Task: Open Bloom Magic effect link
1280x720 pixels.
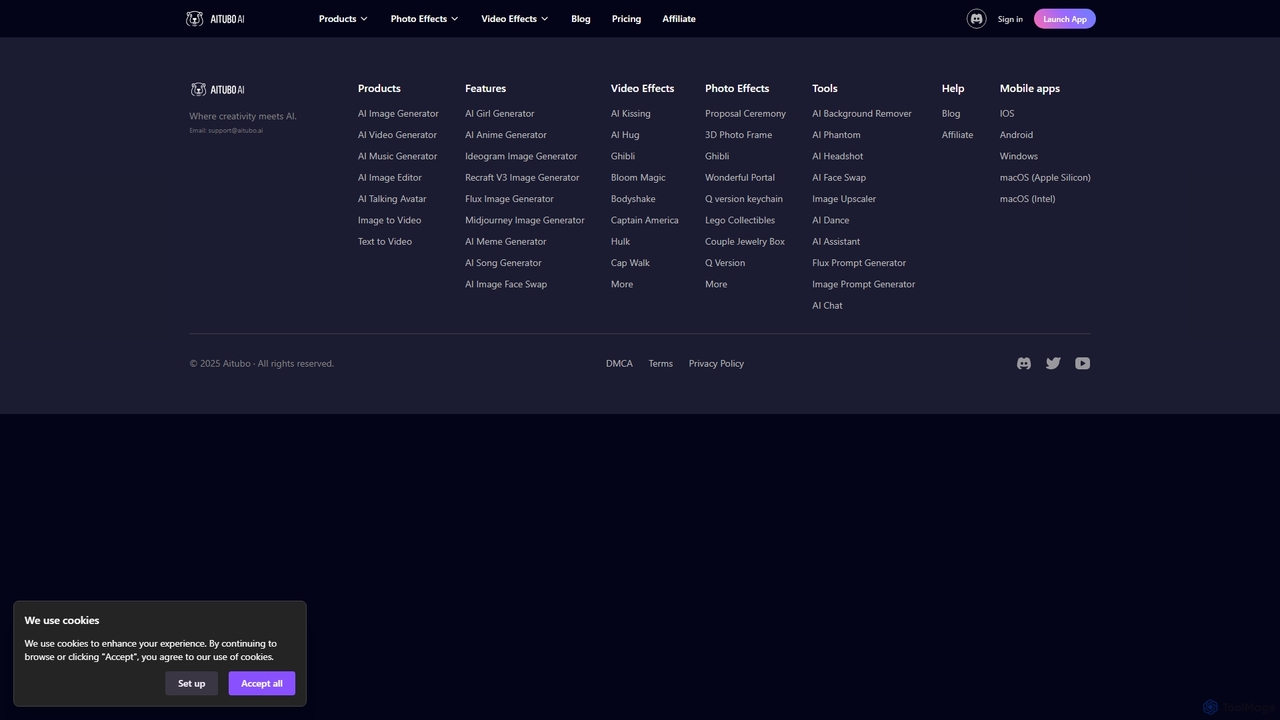Action: click(638, 178)
